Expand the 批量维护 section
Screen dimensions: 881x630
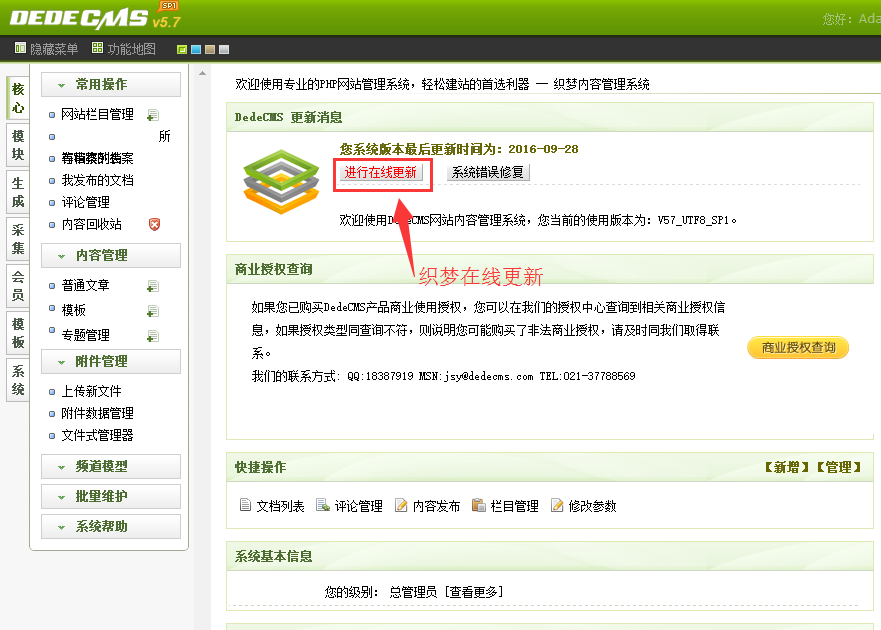click(x=111, y=497)
